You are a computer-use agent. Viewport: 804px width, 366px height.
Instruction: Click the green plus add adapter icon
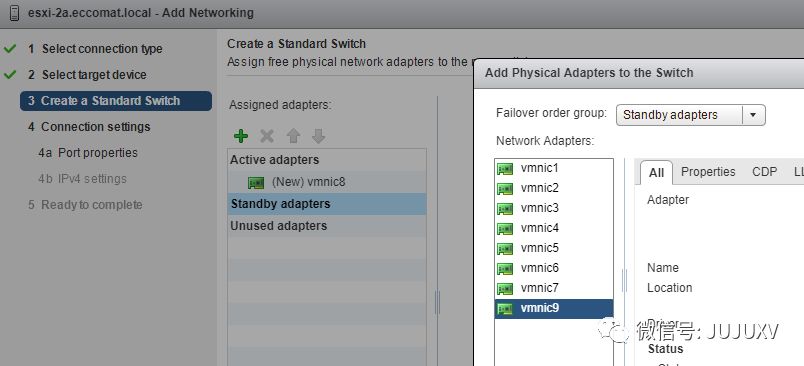coord(241,136)
